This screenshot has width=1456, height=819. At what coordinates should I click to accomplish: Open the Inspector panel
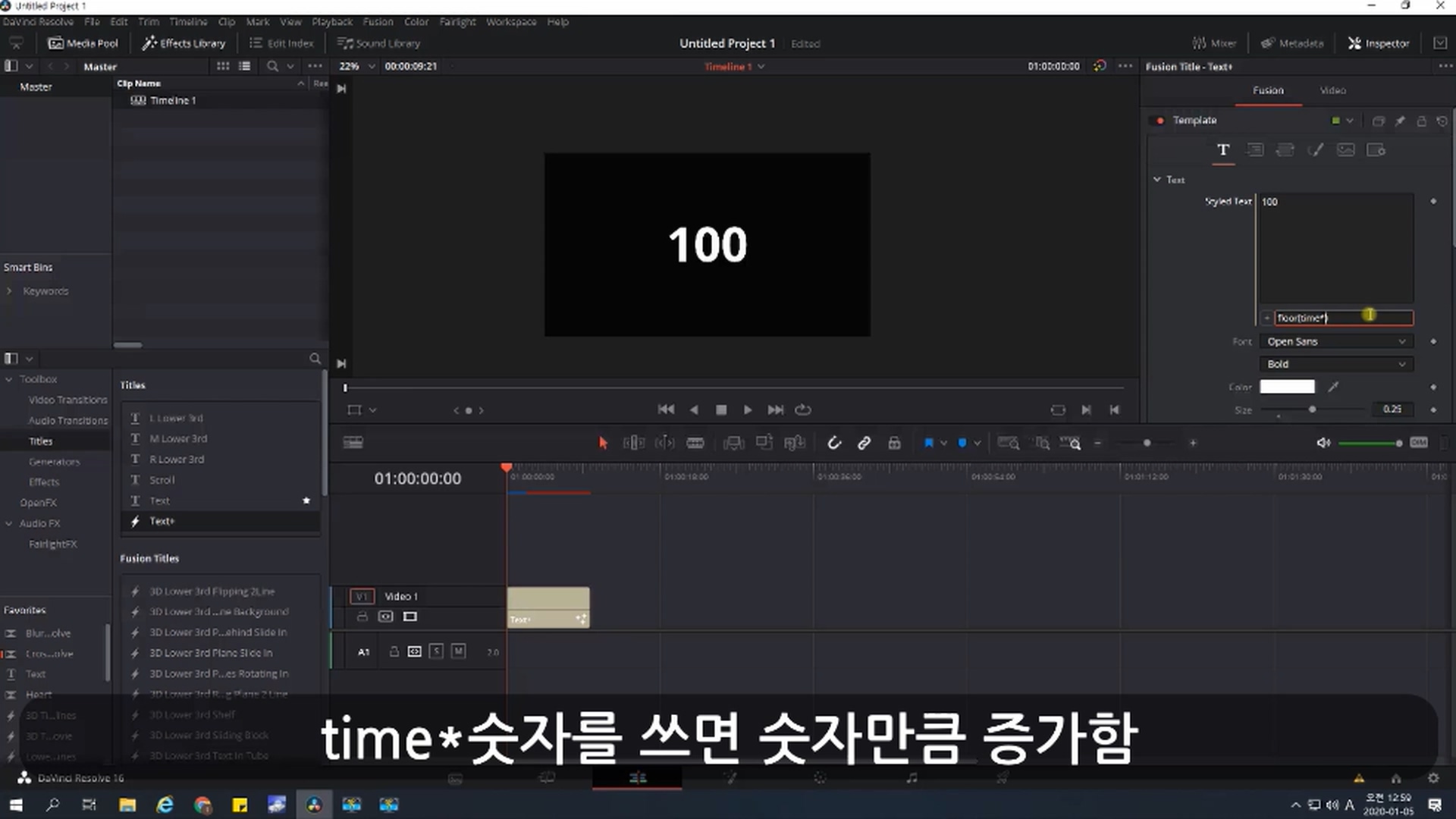(1378, 43)
